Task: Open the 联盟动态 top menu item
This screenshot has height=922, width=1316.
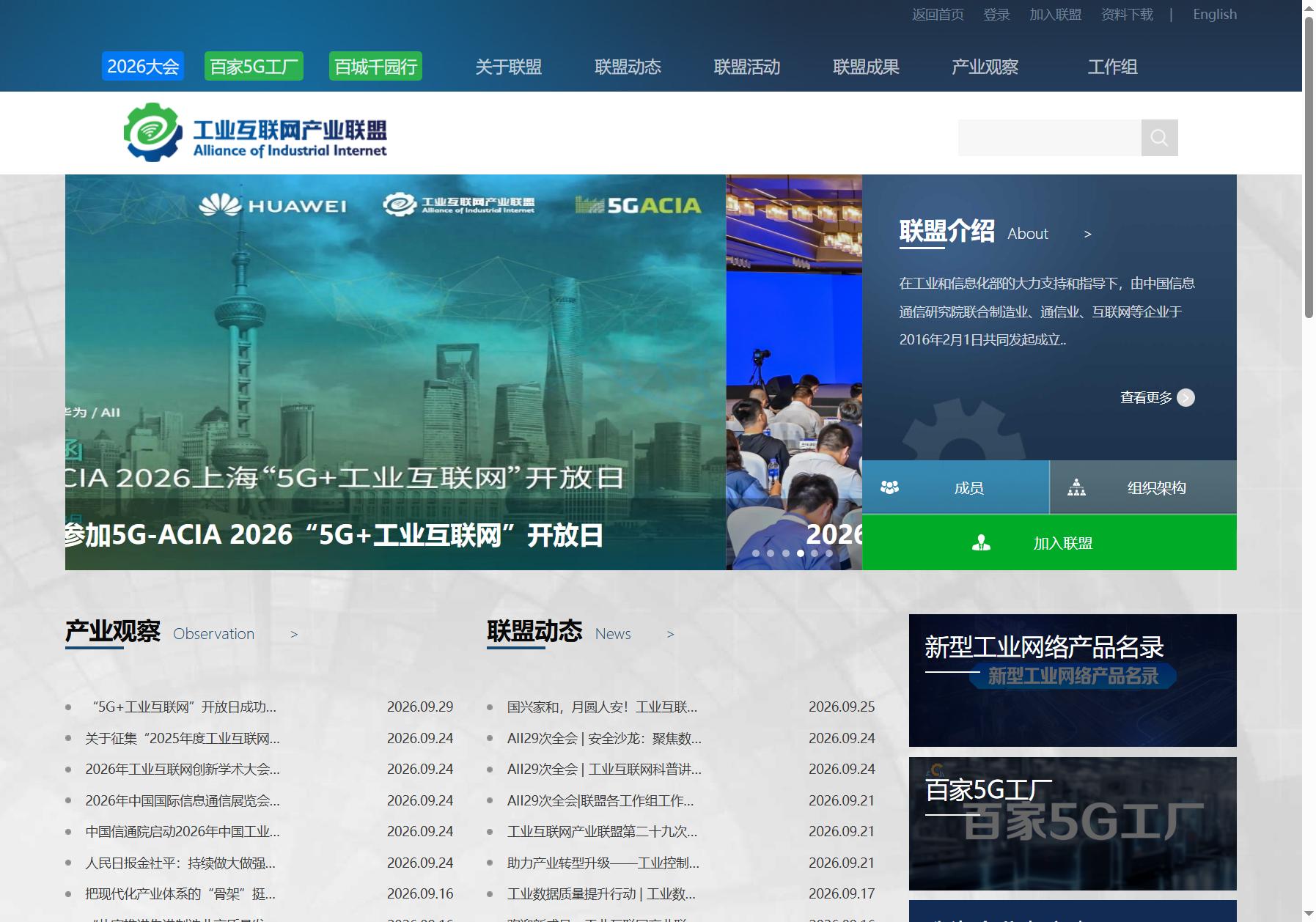Action: tap(628, 67)
